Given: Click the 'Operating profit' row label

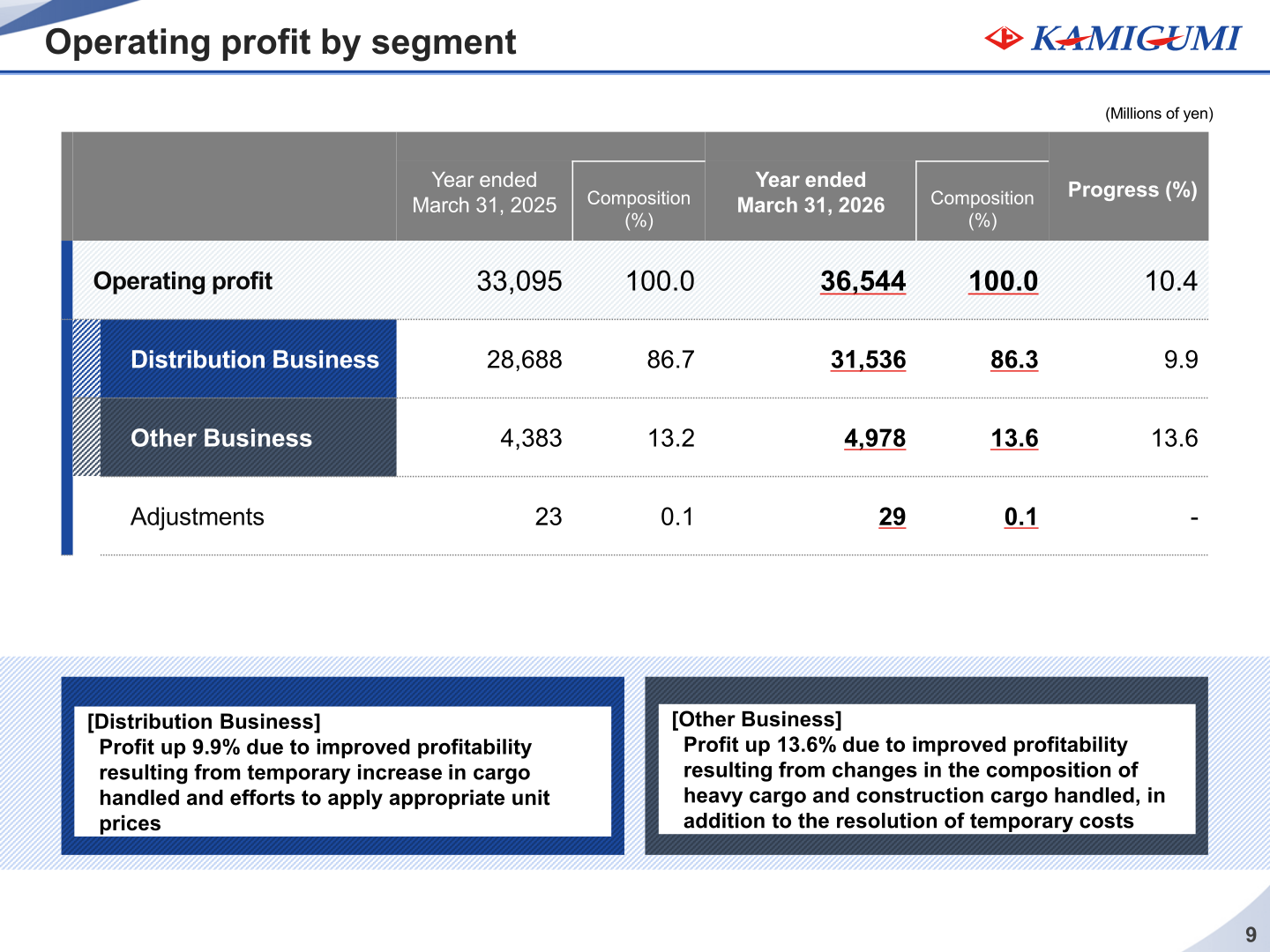Looking at the screenshot, I should click(183, 281).
